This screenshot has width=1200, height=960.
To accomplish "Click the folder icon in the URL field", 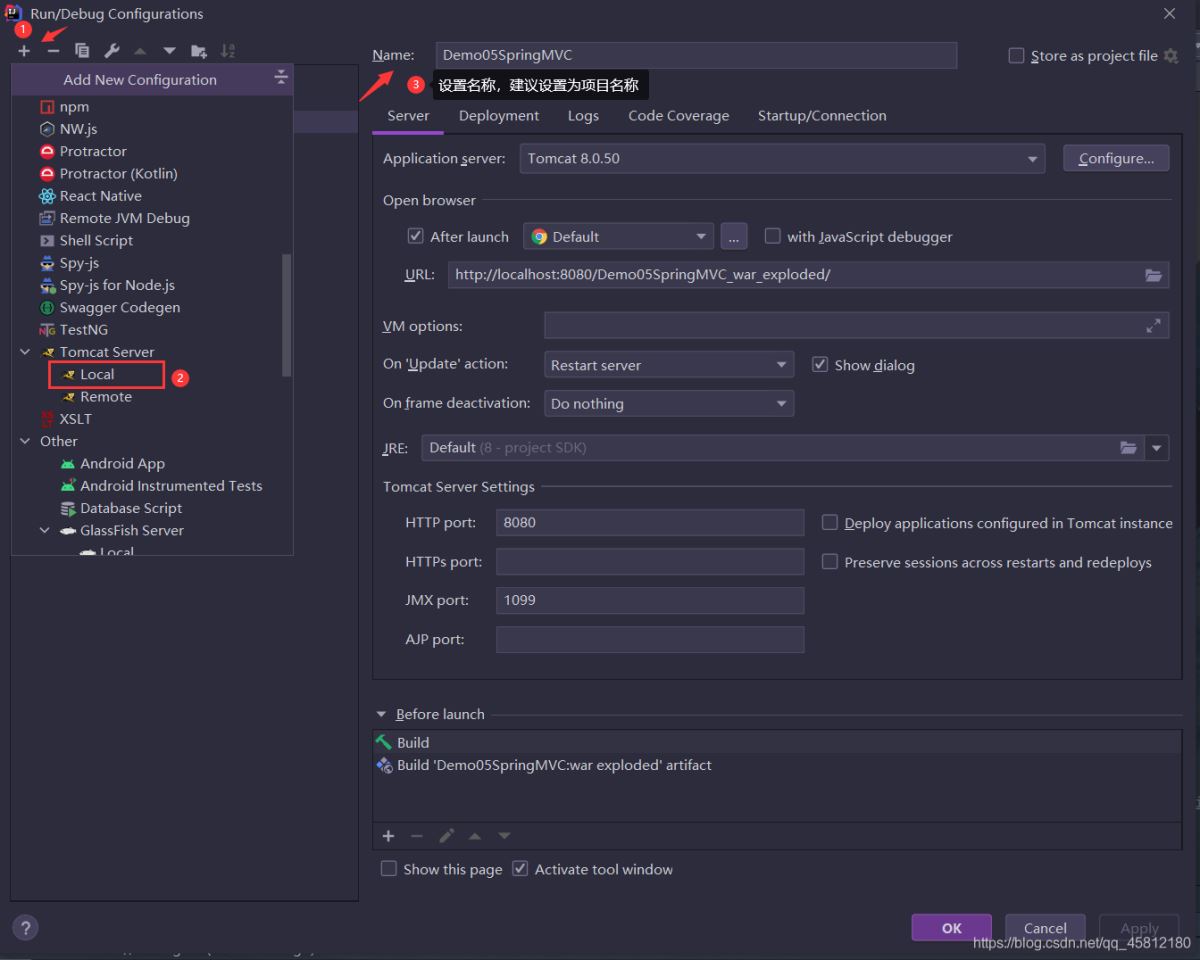I will click(x=1153, y=275).
